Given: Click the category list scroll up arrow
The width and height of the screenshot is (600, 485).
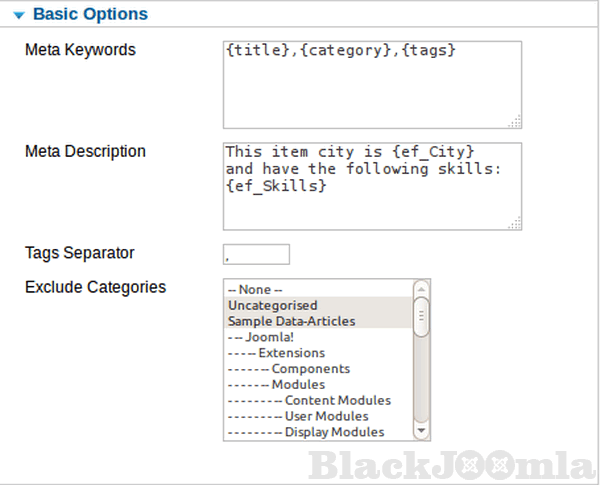Looking at the screenshot, I should [x=421, y=288].
